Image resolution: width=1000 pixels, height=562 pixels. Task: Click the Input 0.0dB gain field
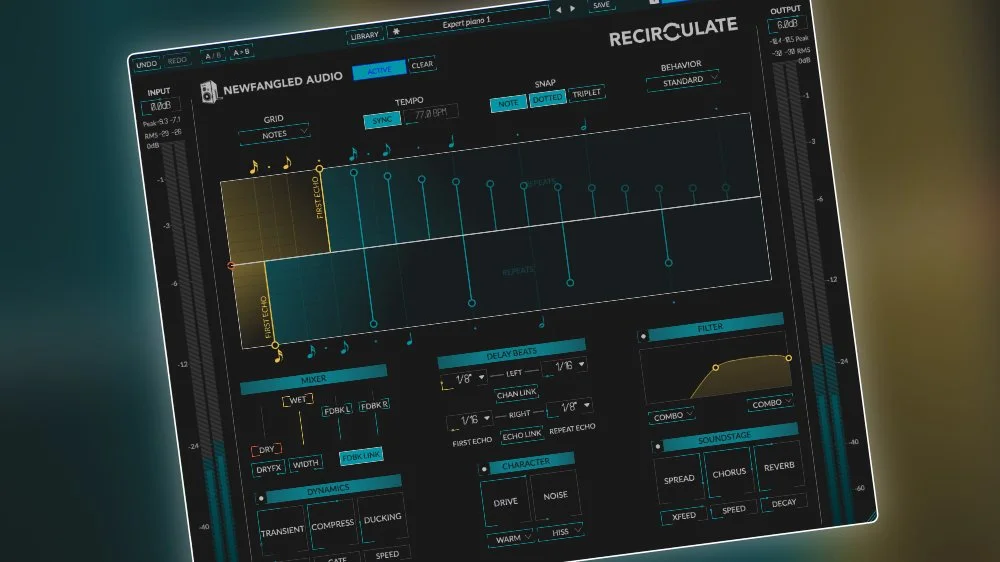160,106
